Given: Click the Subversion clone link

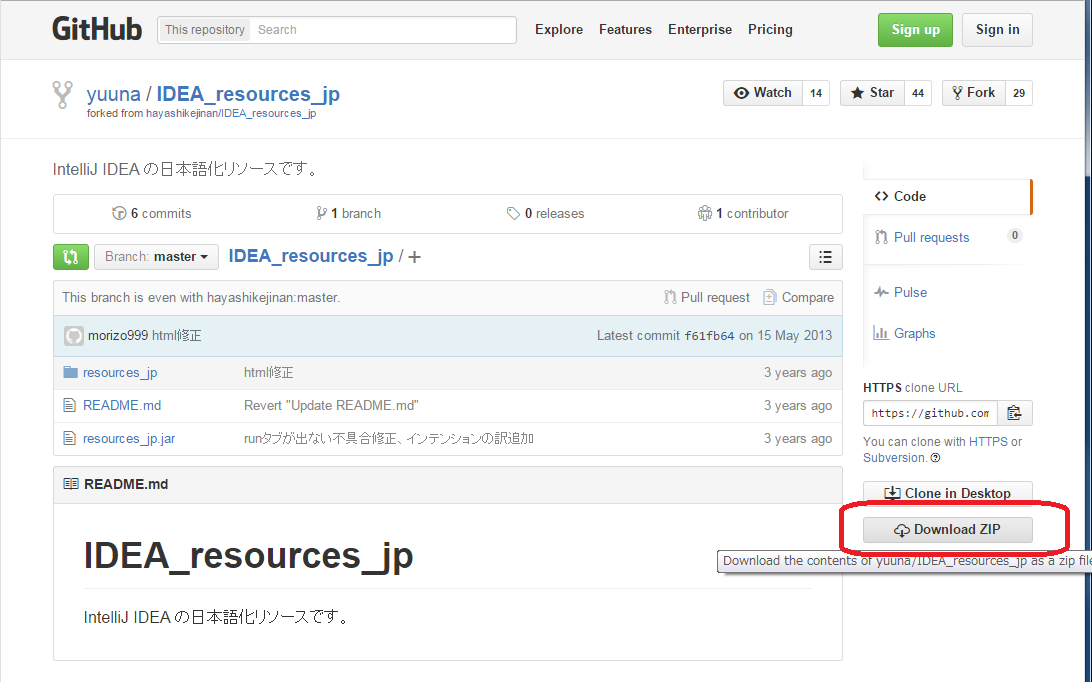Looking at the screenshot, I should coord(894,458).
